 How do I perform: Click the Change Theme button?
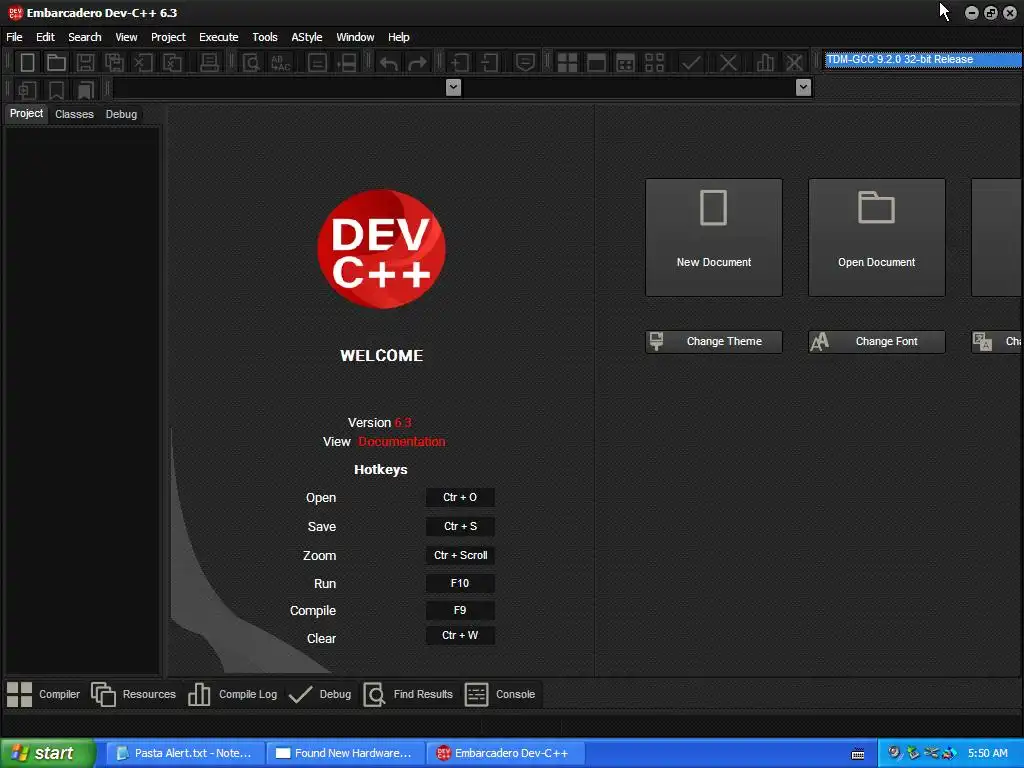tap(714, 342)
